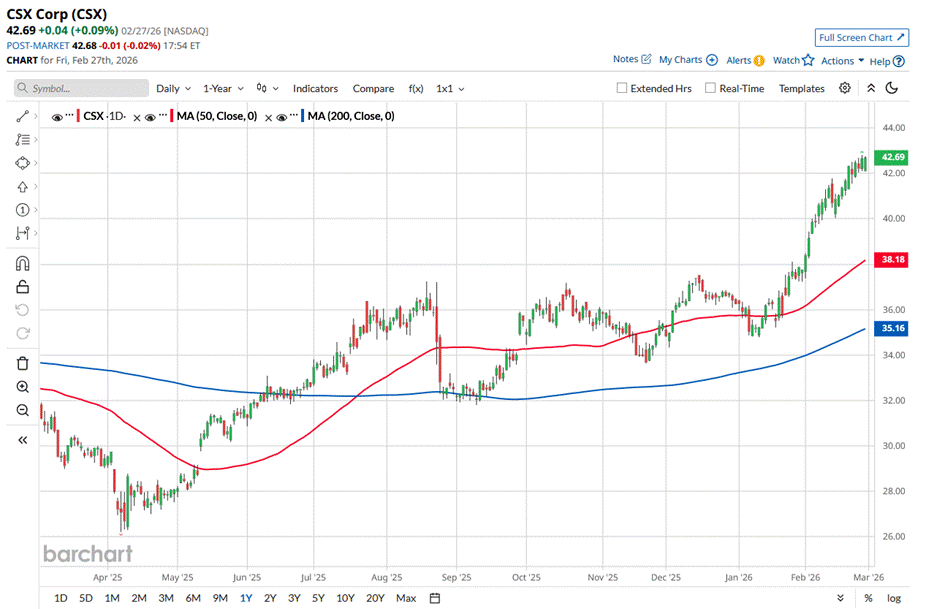Image resolution: width=937 pixels, height=609 pixels.
Task: Open the Daily frequency dropdown
Action: click(173, 88)
